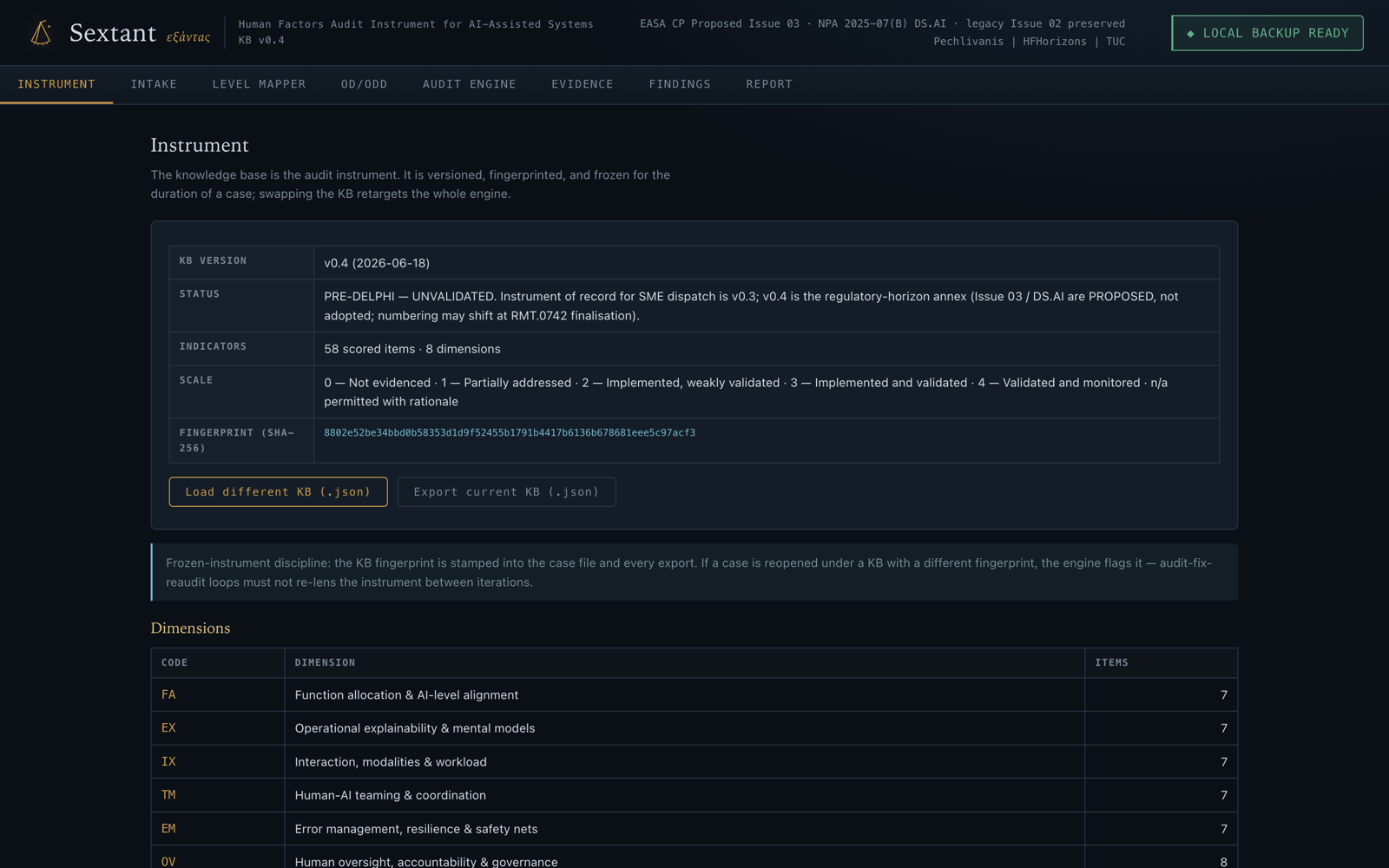Click the items count 7 for FA
1389x868 pixels.
[1223, 694]
